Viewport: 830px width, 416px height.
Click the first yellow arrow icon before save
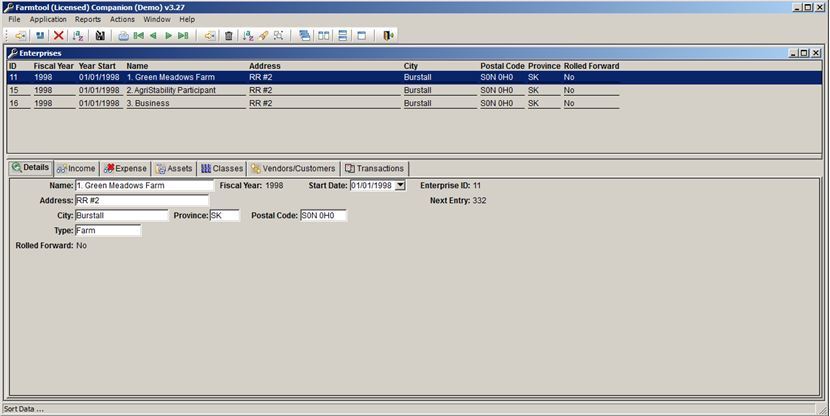[x=20, y=35]
